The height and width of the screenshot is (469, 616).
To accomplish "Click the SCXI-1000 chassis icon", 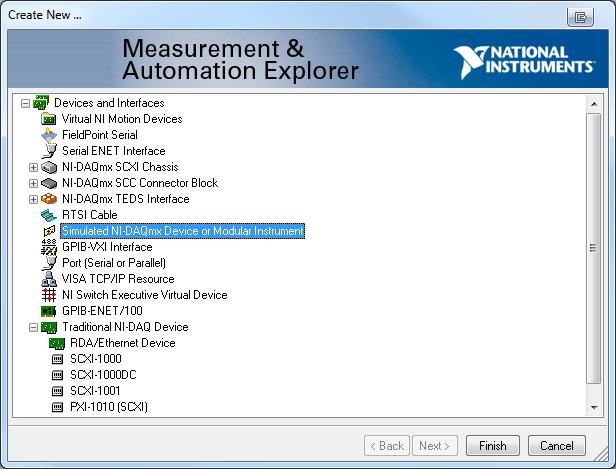I will tap(57, 359).
